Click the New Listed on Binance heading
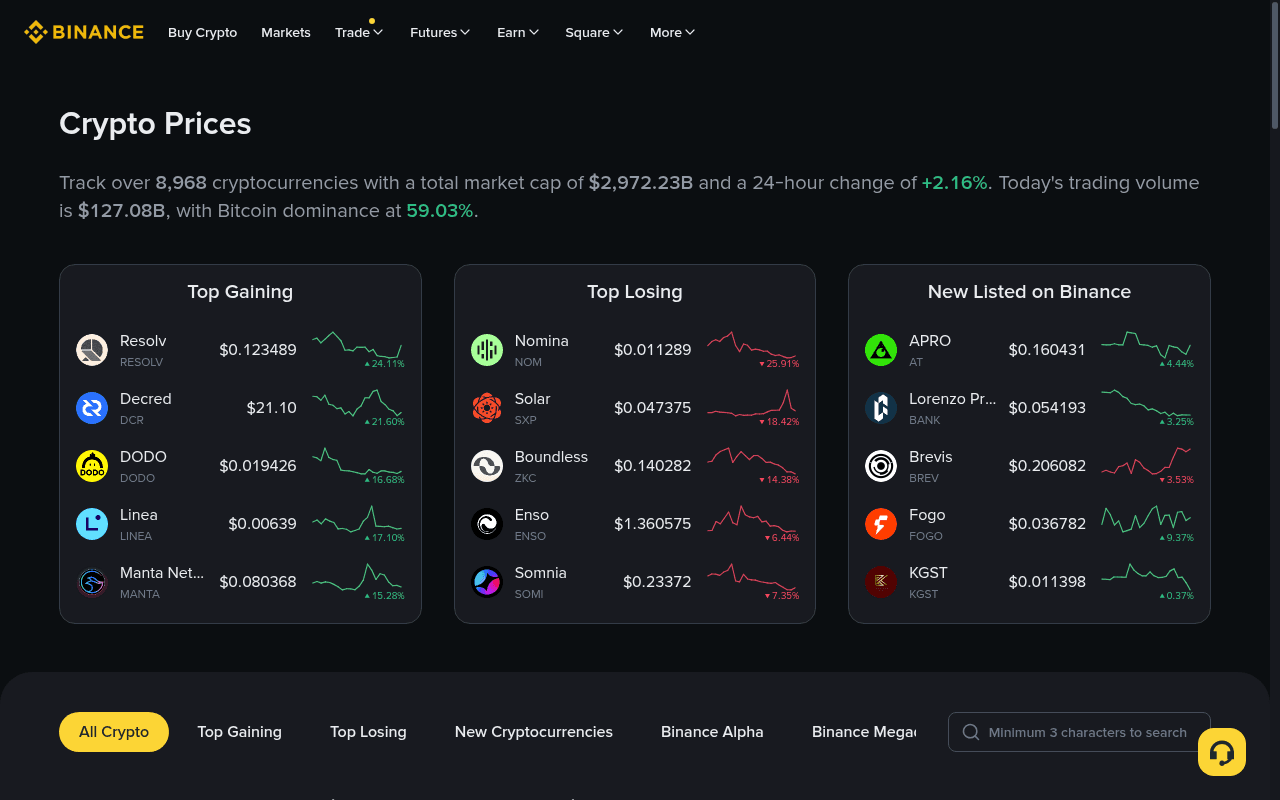This screenshot has width=1280, height=800. point(1029,292)
